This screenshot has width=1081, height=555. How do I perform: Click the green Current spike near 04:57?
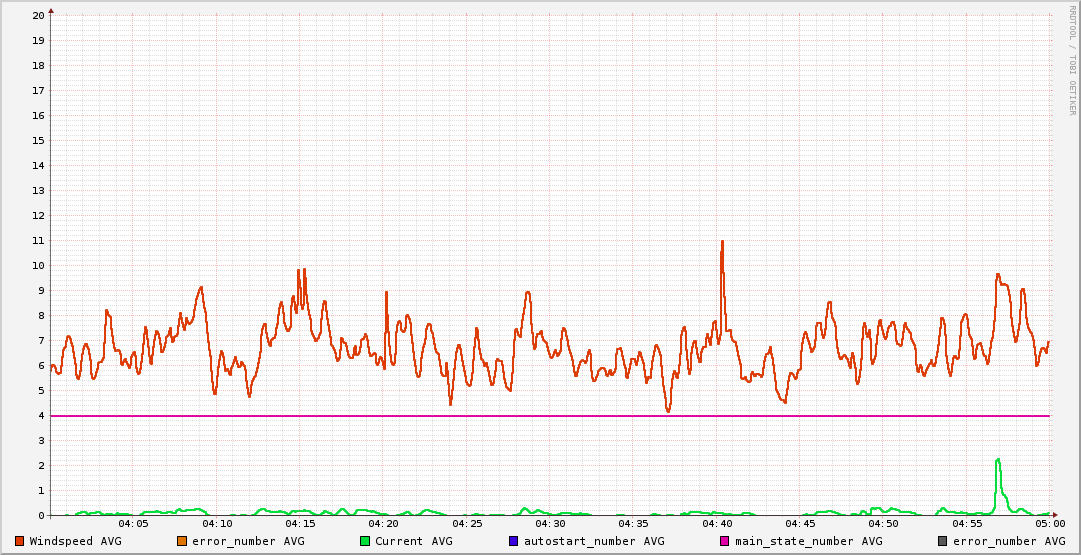click(x=998, y=461)
